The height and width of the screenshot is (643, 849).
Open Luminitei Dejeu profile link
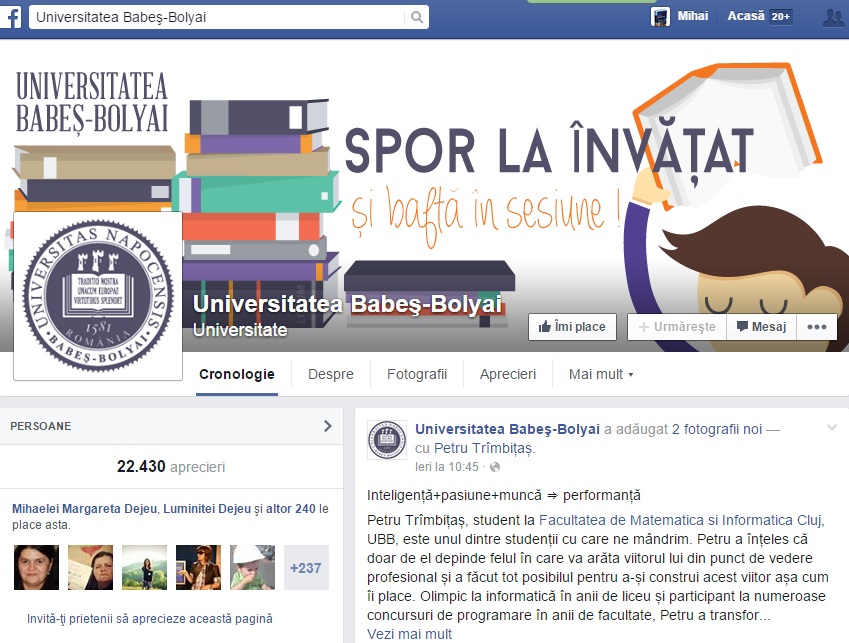[x=207, y=509]
